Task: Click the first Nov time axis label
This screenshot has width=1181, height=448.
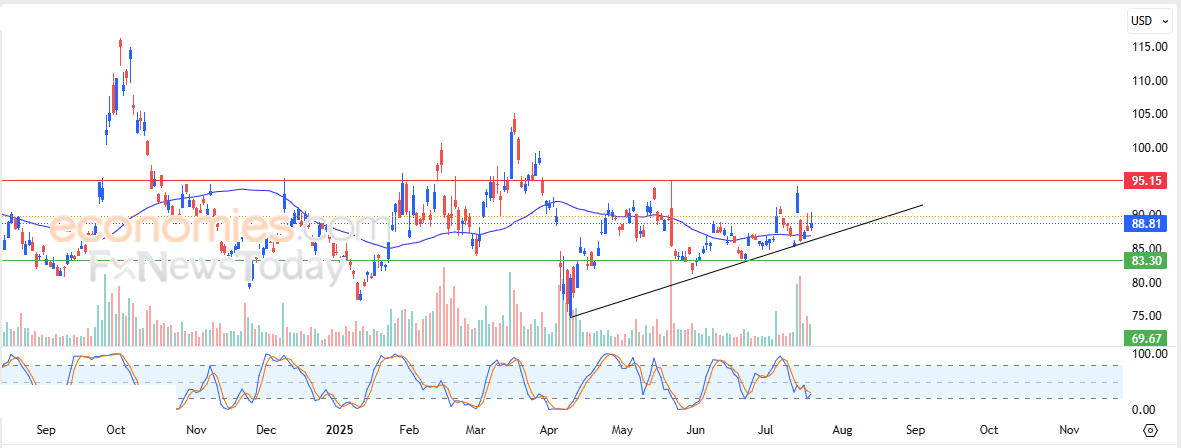Action: 196,430
